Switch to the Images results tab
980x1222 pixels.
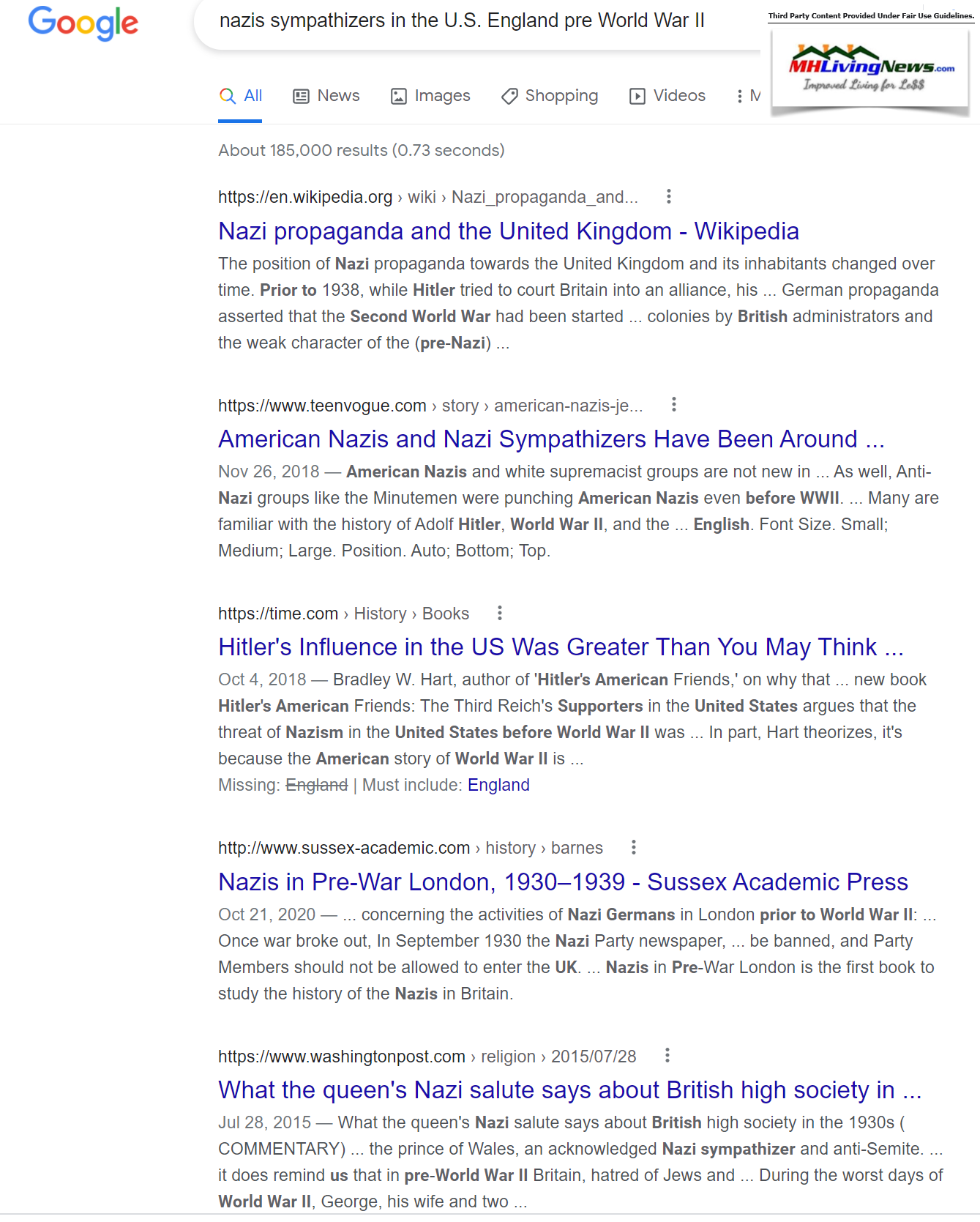click(430, 96)
